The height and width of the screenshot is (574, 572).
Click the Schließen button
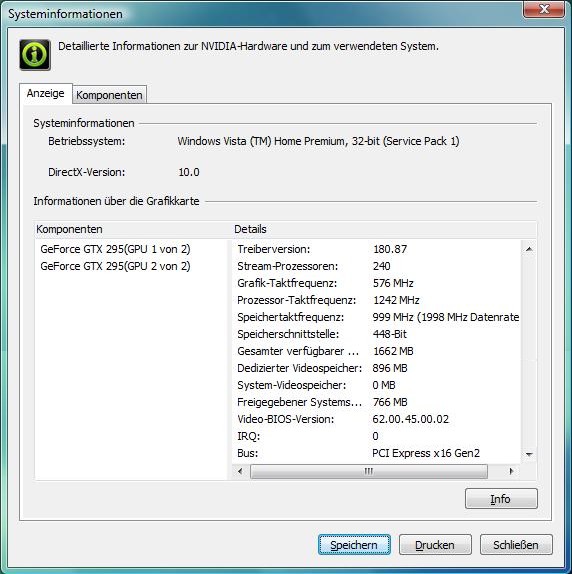point(516,545)
